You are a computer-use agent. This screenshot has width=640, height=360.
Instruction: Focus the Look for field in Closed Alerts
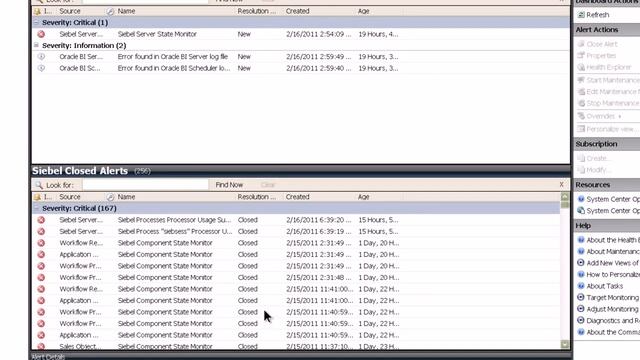tap(145, 185)
